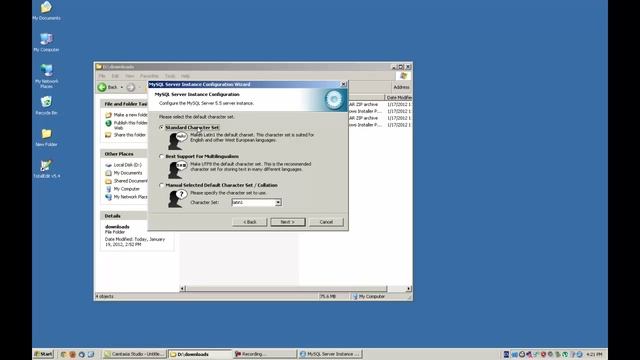Click the right scroll arrow in Explorer
Image resolution: width=640 pixels, height=360 pixels.
[x=409, y=289]
